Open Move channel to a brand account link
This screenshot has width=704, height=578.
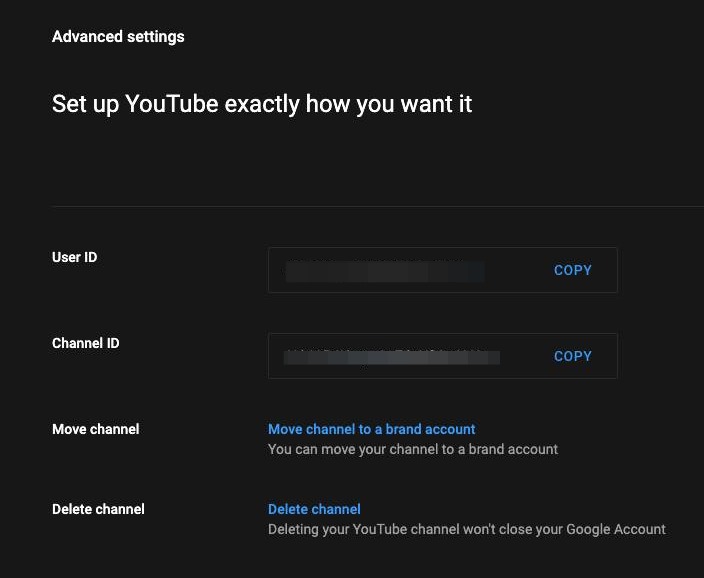(371, 429)
